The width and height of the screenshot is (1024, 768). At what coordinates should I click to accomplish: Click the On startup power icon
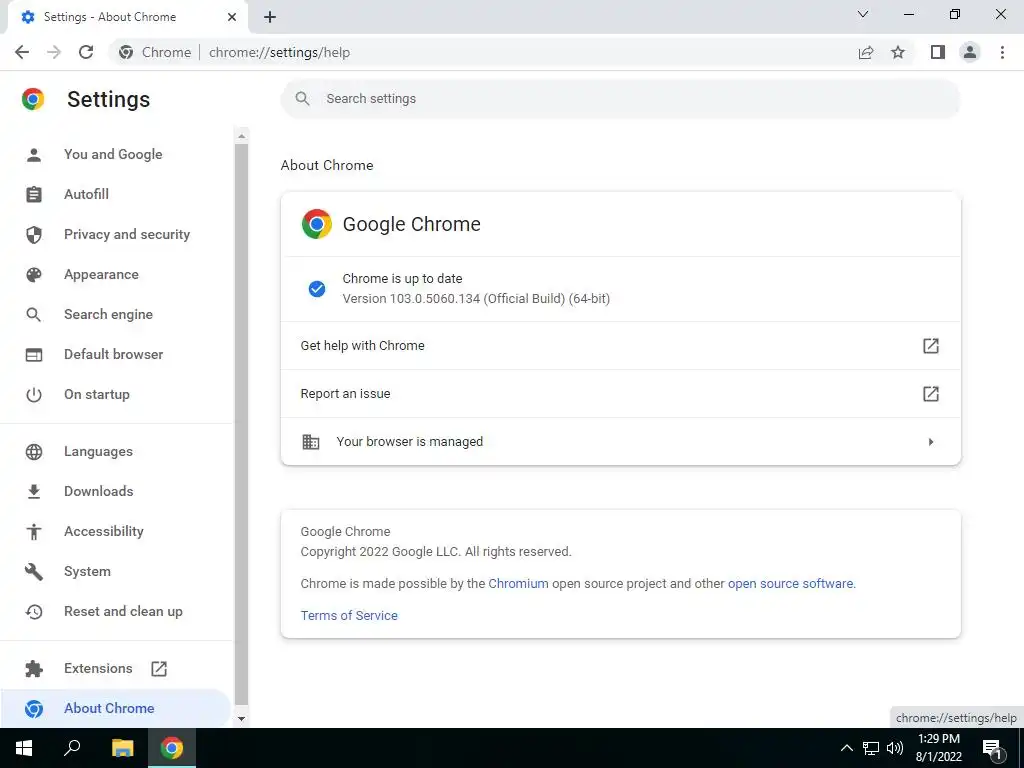point(34,394)
